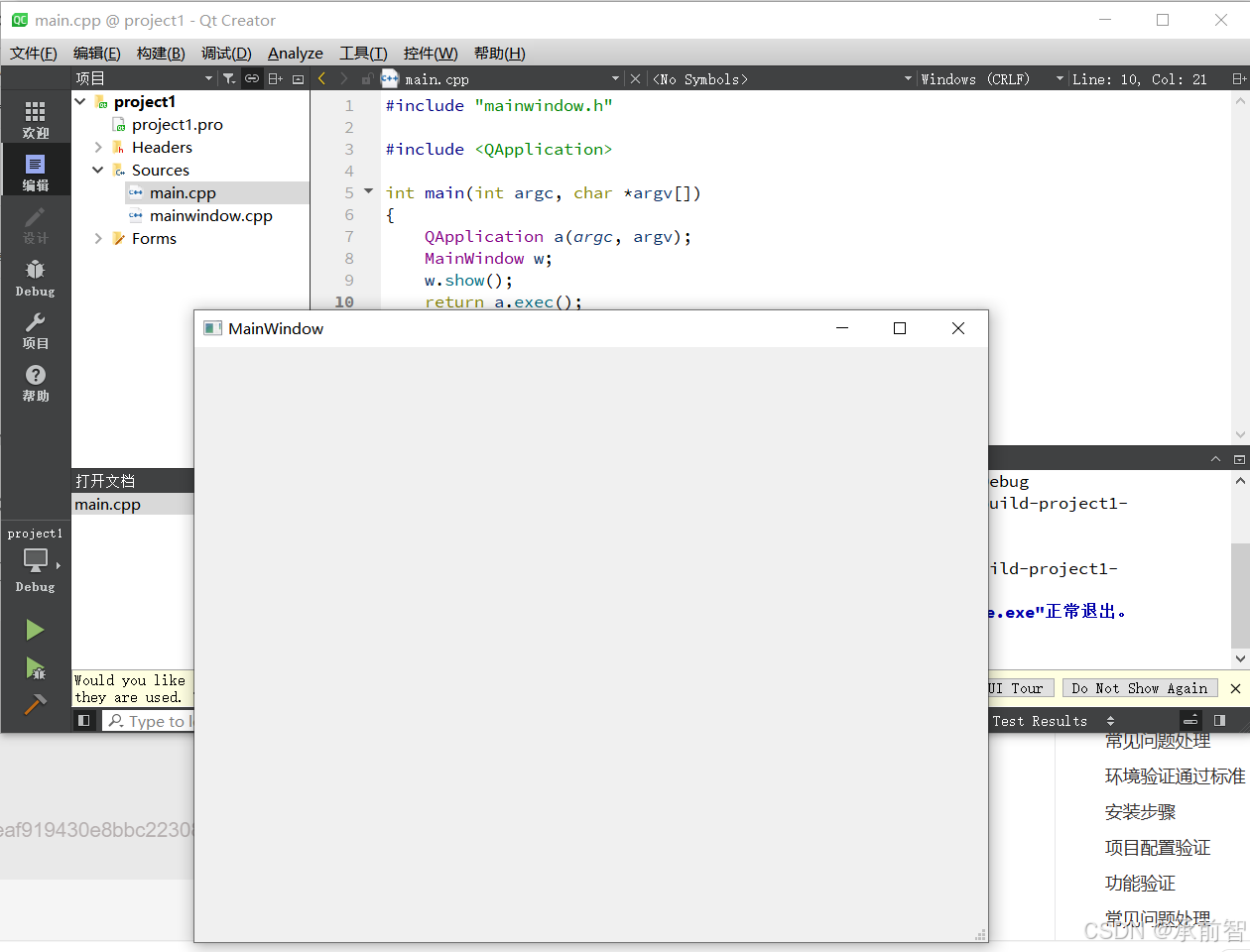The image size is (1250, 952).
Task: Toggle the left sidebar visibility
Action: click(x=84, y=721)
